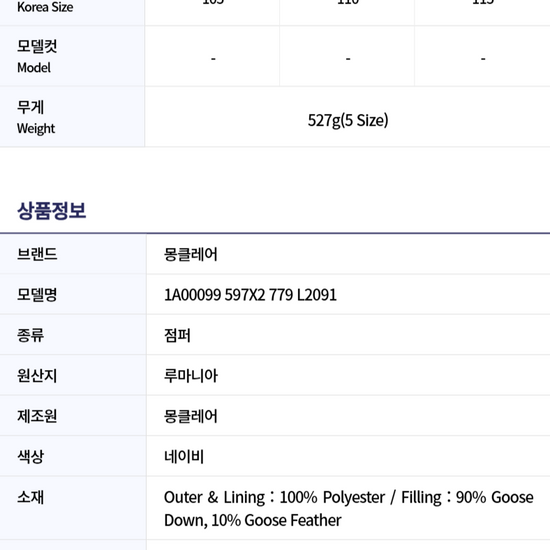Click the 527g(5 Size) weight value
Screen dimensions: 550x550
point(348,120)
